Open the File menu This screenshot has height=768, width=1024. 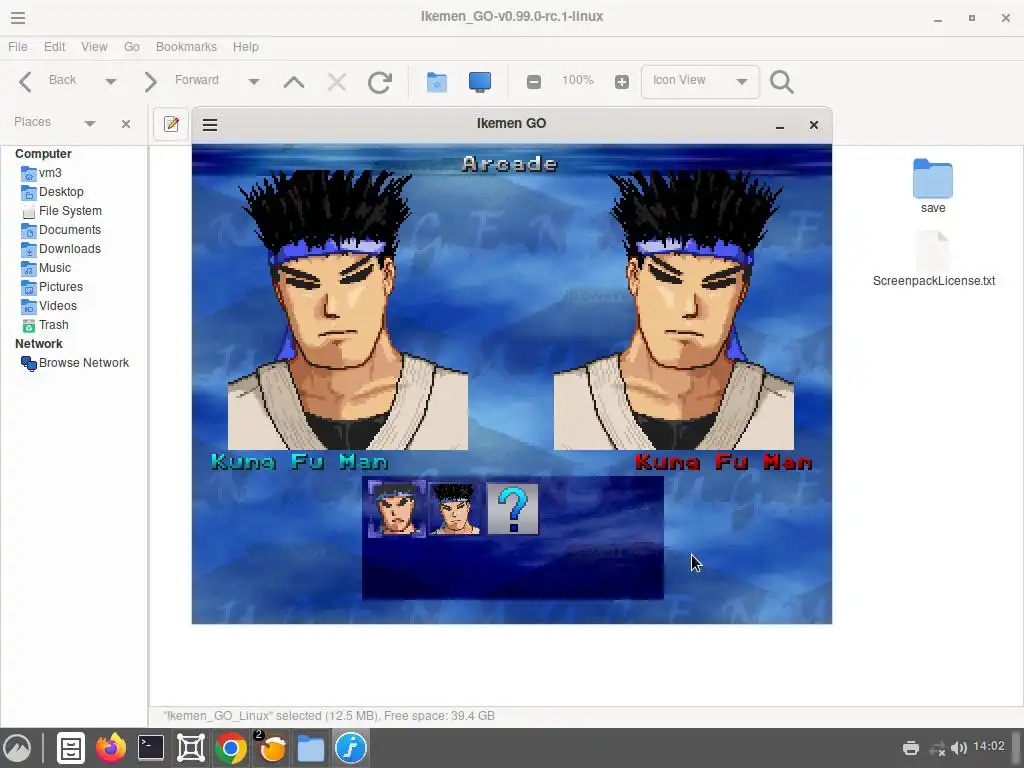18,47
